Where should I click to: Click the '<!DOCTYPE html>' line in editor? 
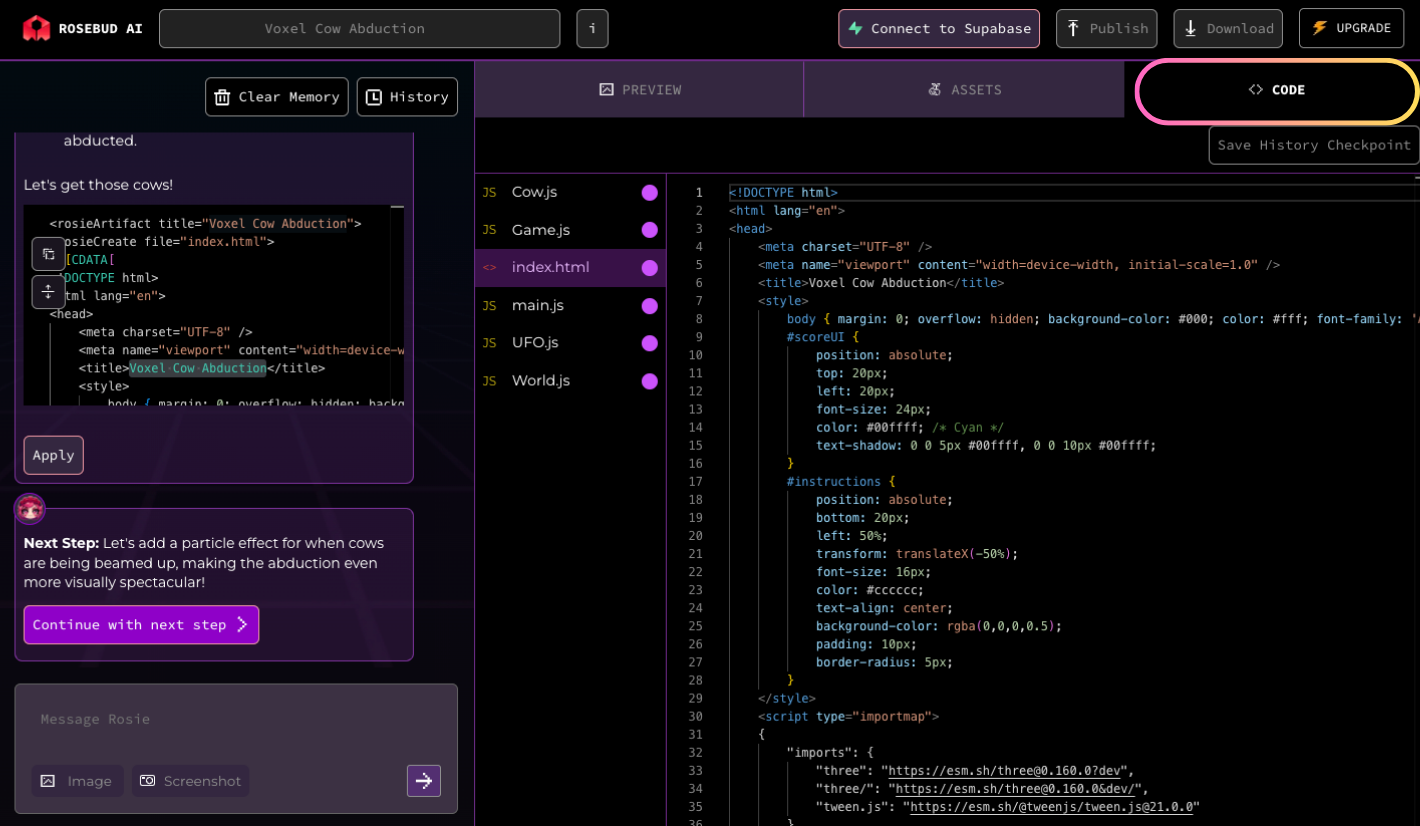(x=783, y=193)
